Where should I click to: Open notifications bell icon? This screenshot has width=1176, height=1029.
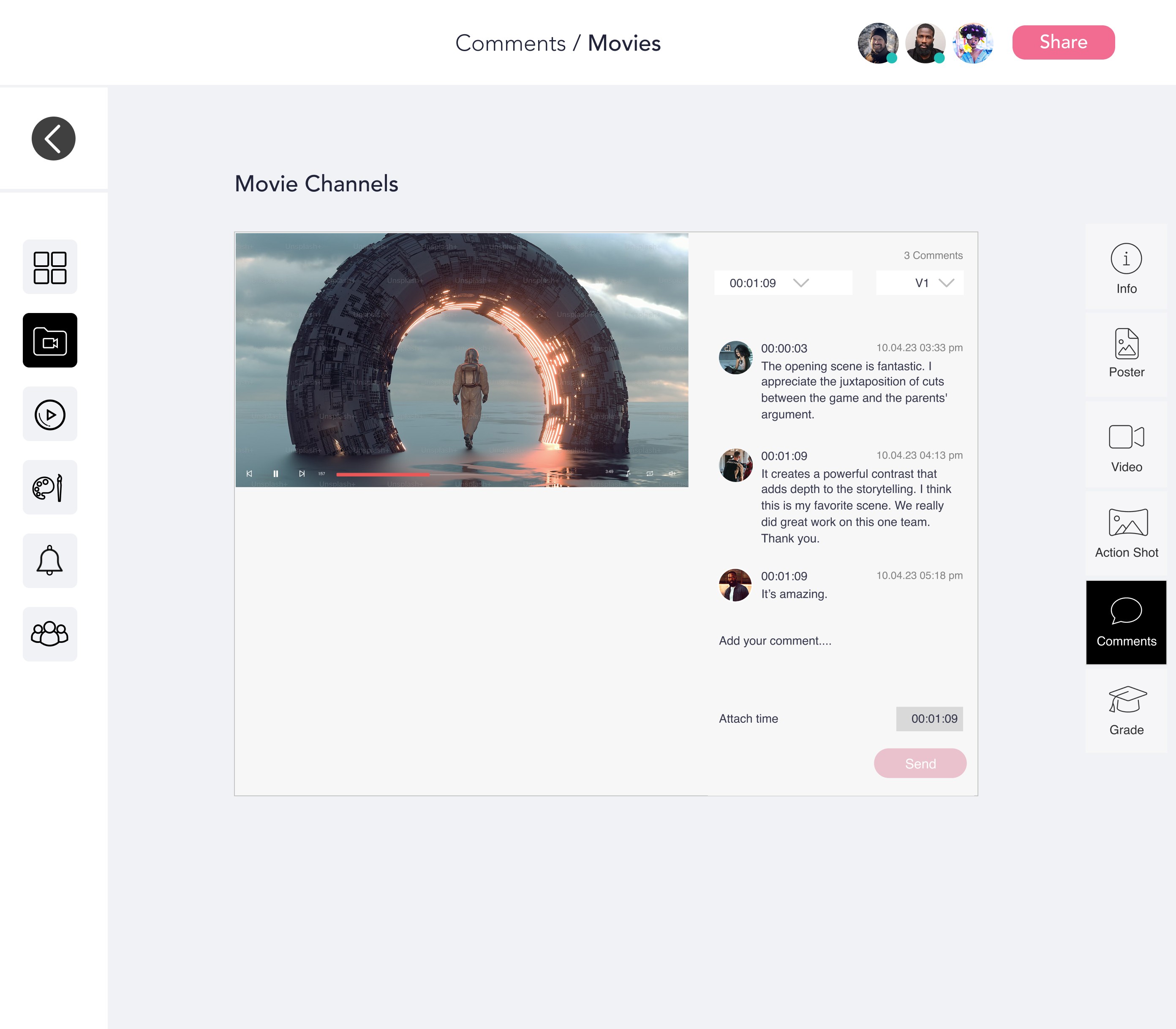(50, 561)
